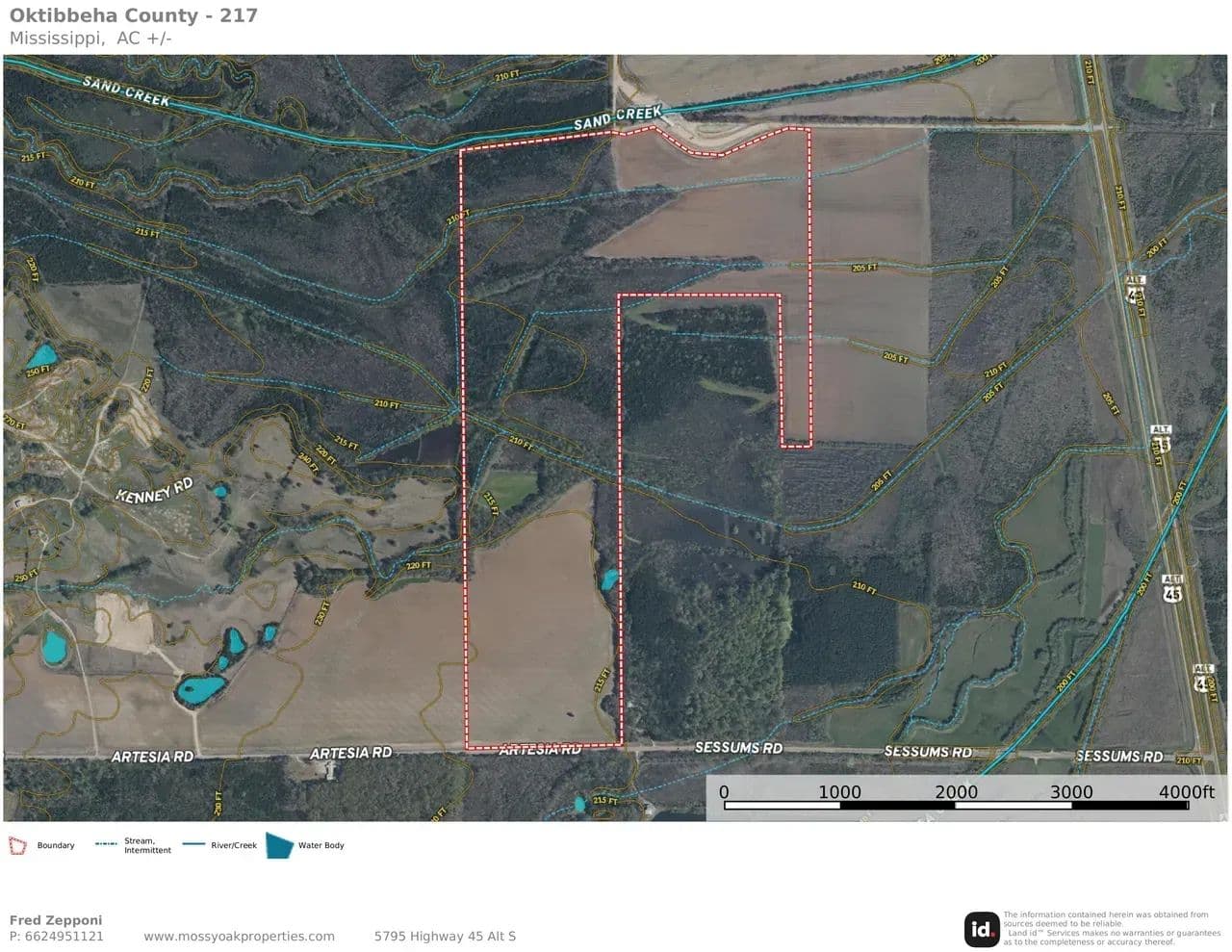Click the ALT 45 highway shield beside the 4000ft scale
This screenshot has width=1232, height=952.
click(1202, 677)
